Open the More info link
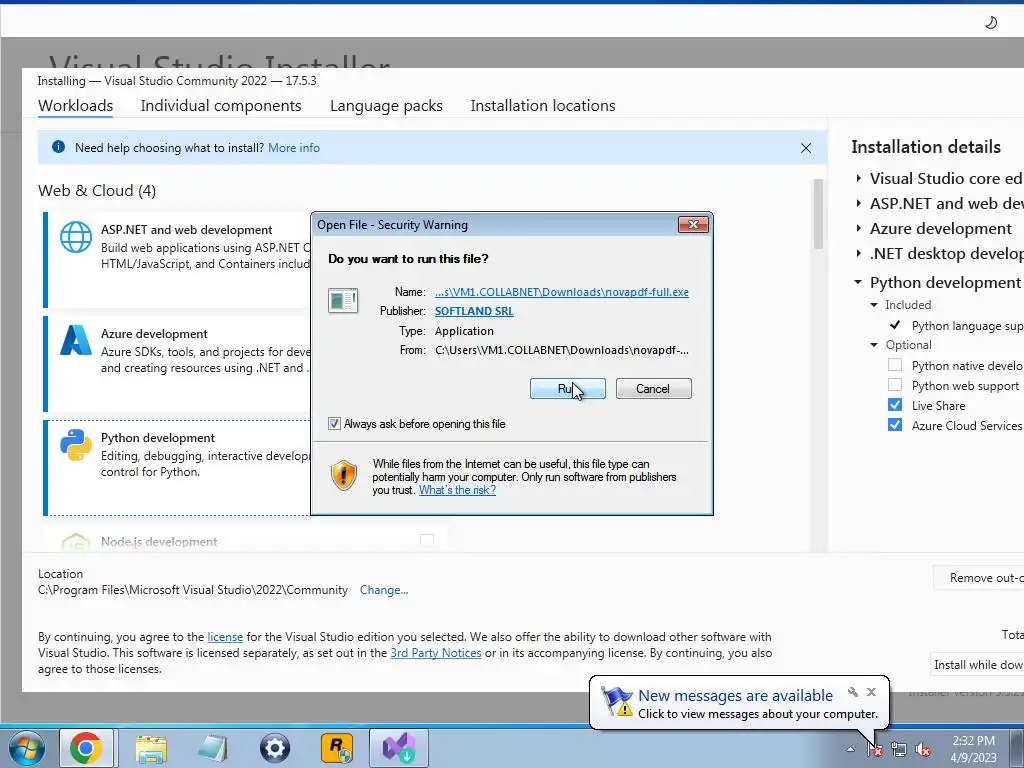Viewport: 1024px width, 768px height. [x=294, y=148]
